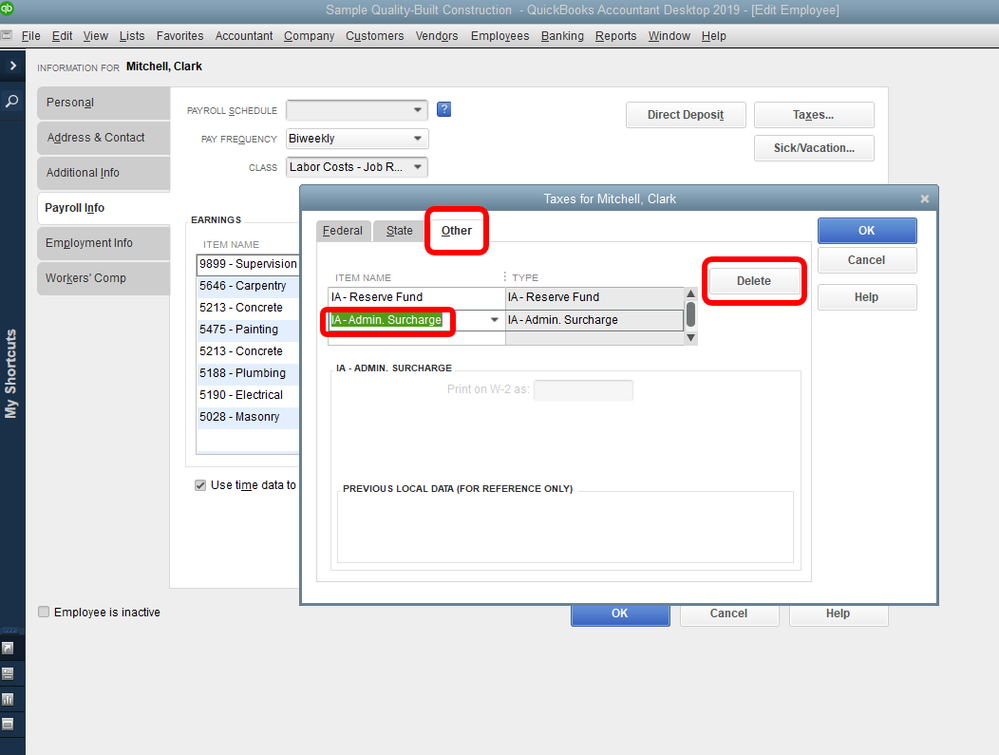
Task: Select the Payroll Info tab
Action: pyautogui.click(x=103, y=208)
